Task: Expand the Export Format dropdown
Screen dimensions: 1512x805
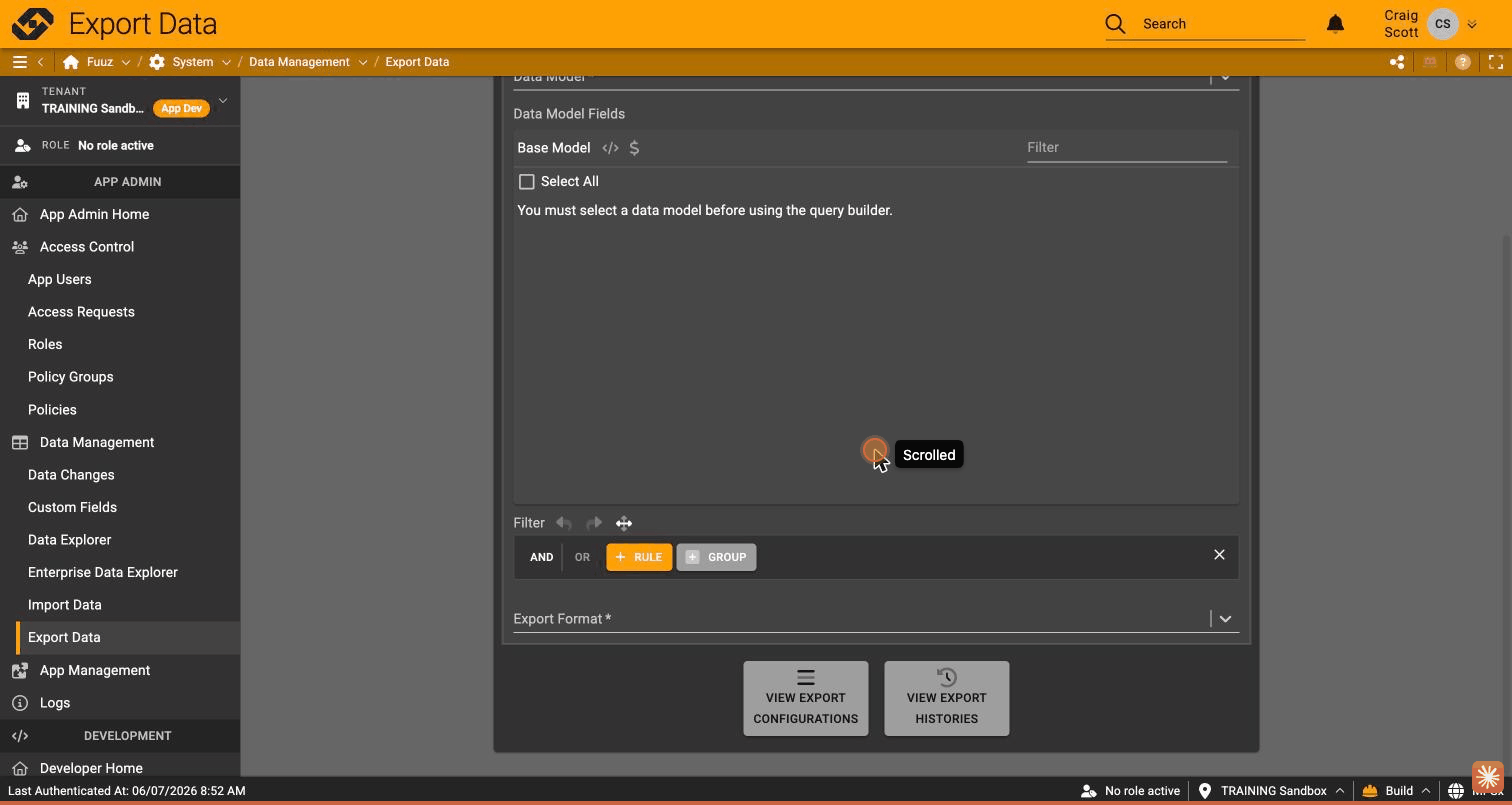Action: (1225, 619)
